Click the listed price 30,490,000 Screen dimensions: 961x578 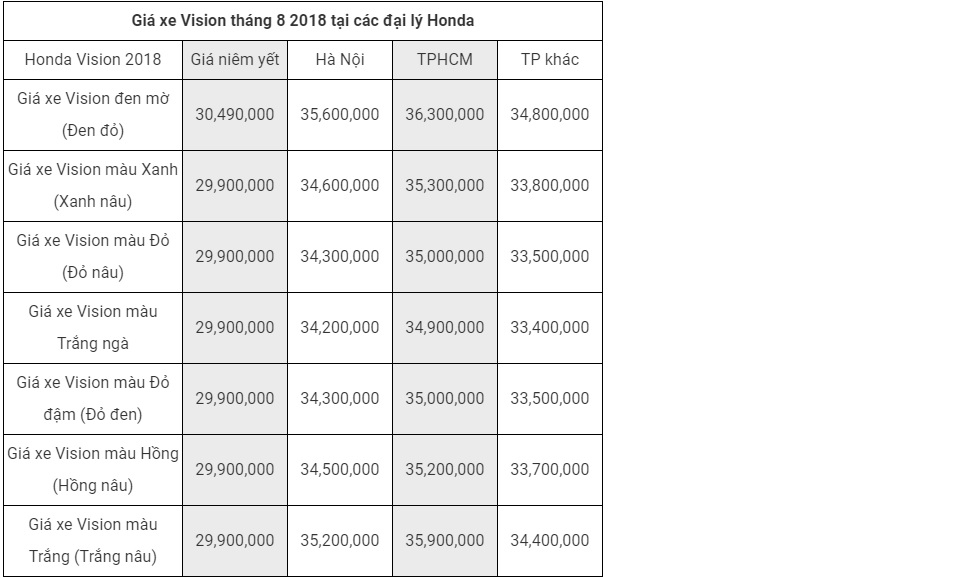click(235, 114)
